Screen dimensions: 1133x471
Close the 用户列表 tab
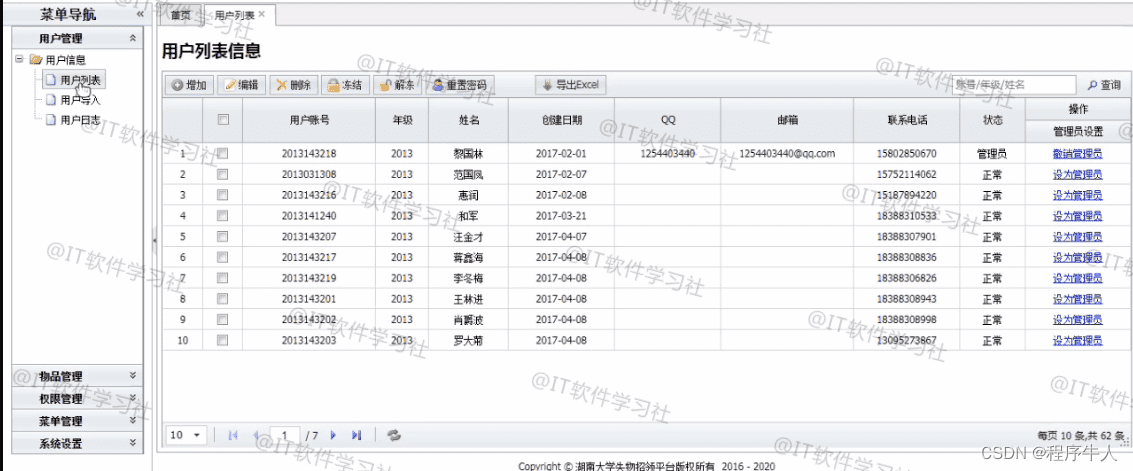[x=262, y=14]
